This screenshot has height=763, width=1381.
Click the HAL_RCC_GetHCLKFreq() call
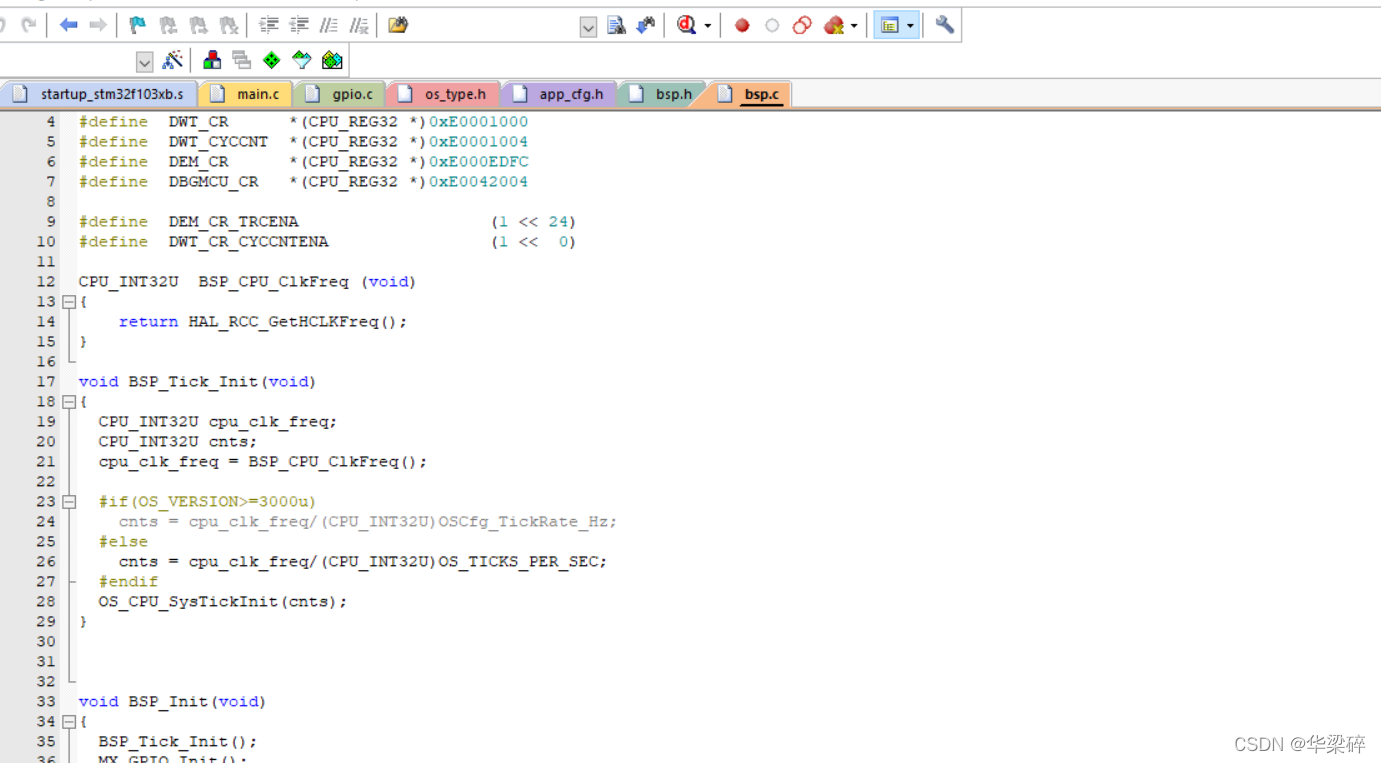pos(293,322)
